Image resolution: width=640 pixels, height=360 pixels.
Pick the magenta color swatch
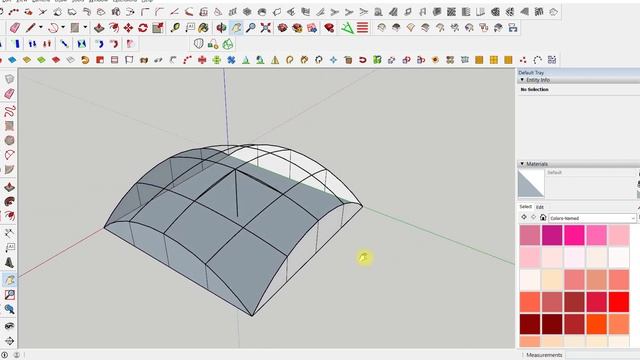point(552,235)
